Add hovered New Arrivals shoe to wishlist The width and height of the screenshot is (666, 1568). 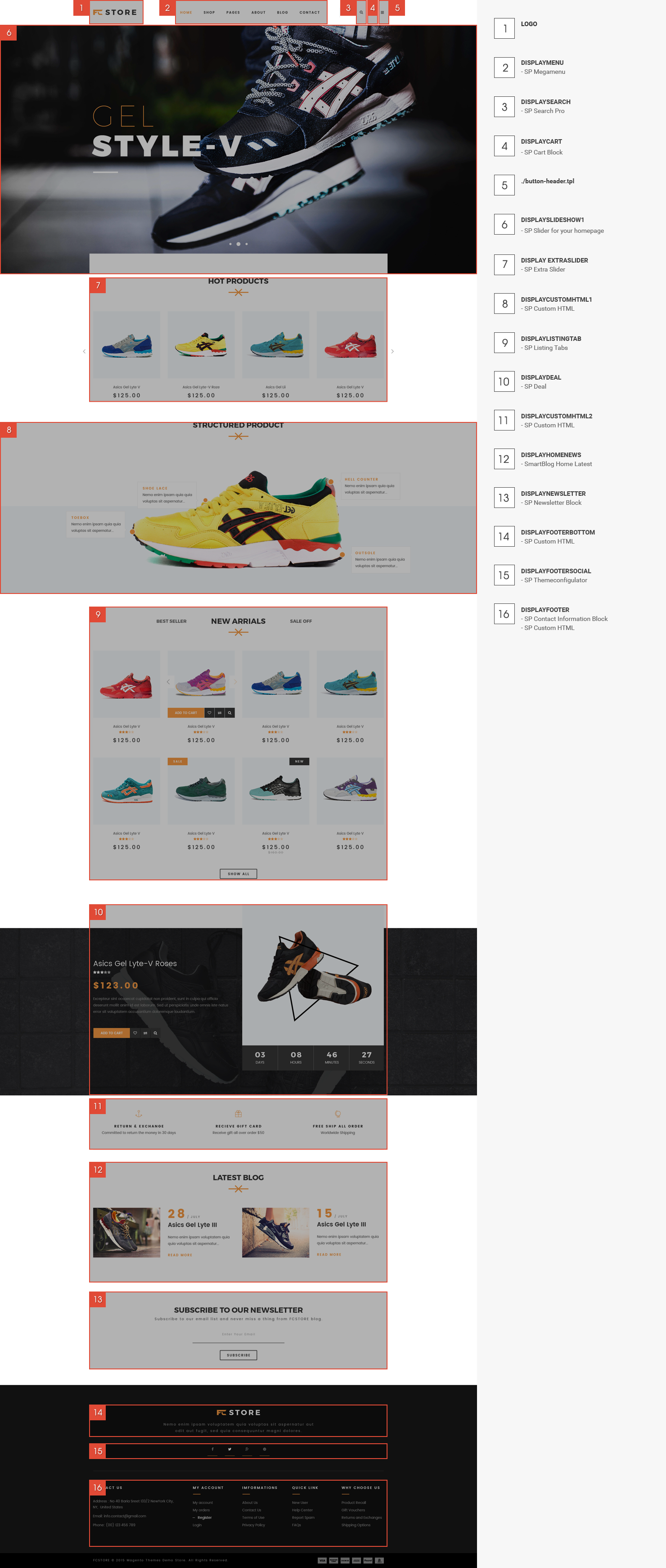pos(209,713)
